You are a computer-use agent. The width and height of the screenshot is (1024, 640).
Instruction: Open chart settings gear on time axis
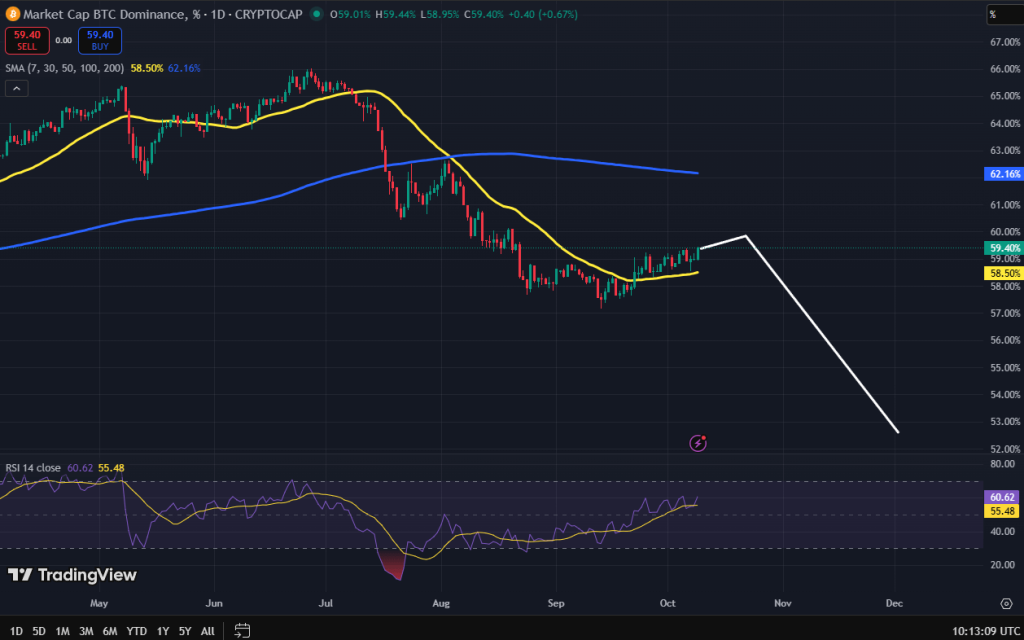click(x=1005, y=603)
